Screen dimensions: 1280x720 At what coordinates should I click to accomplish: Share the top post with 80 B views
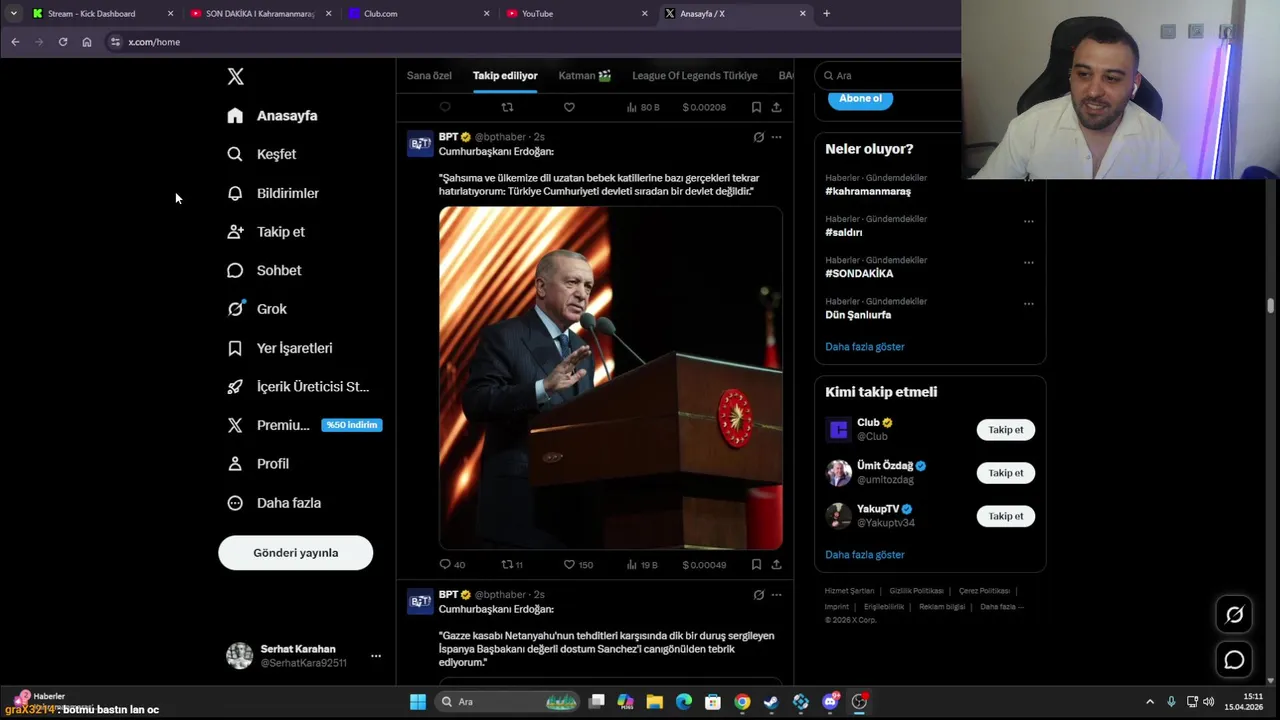point(776,107)
